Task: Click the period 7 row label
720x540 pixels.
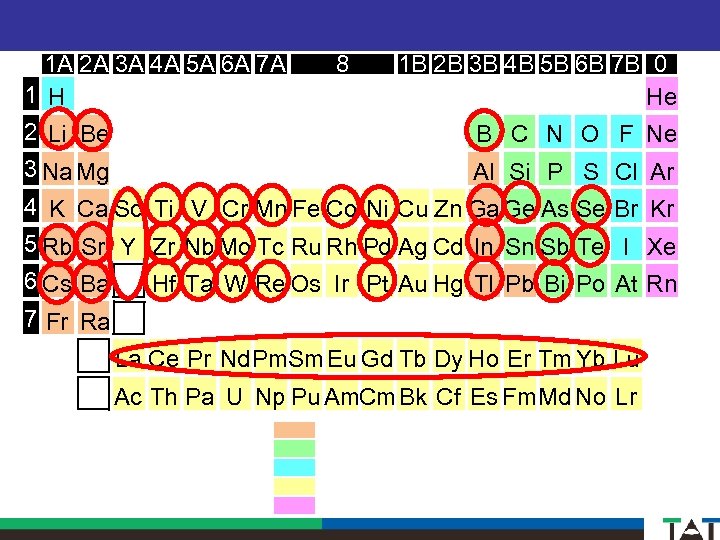Action: coord(31,317)
